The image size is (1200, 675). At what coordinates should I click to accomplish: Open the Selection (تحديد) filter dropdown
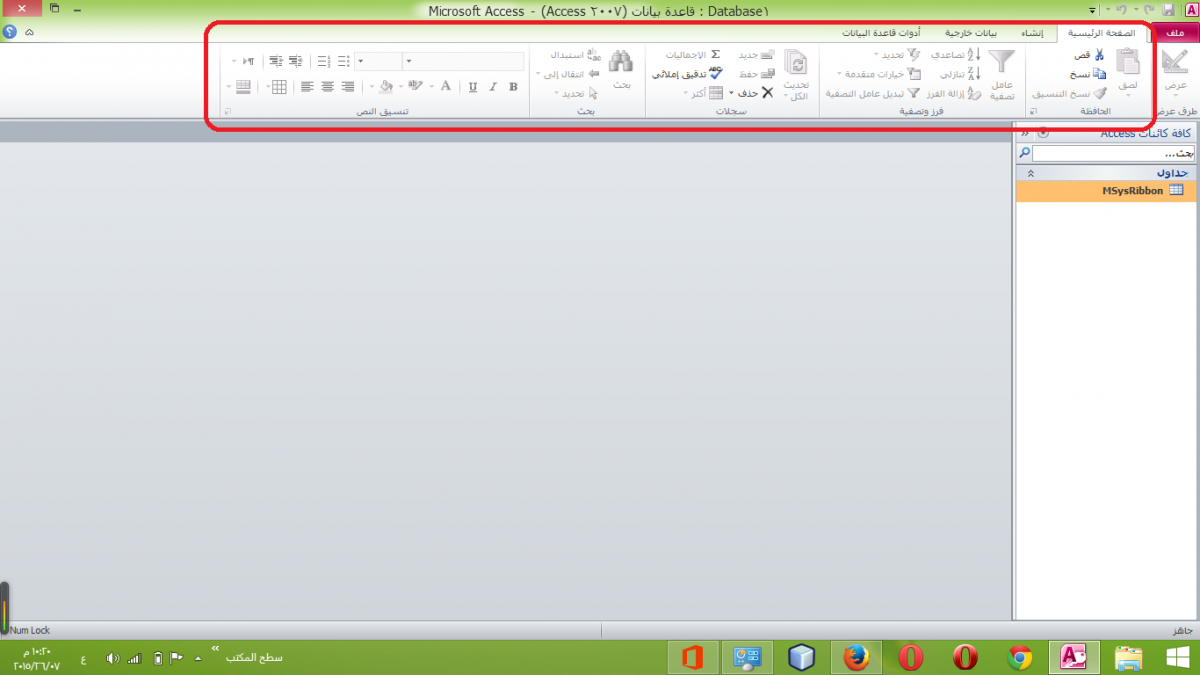pos(875,55)
